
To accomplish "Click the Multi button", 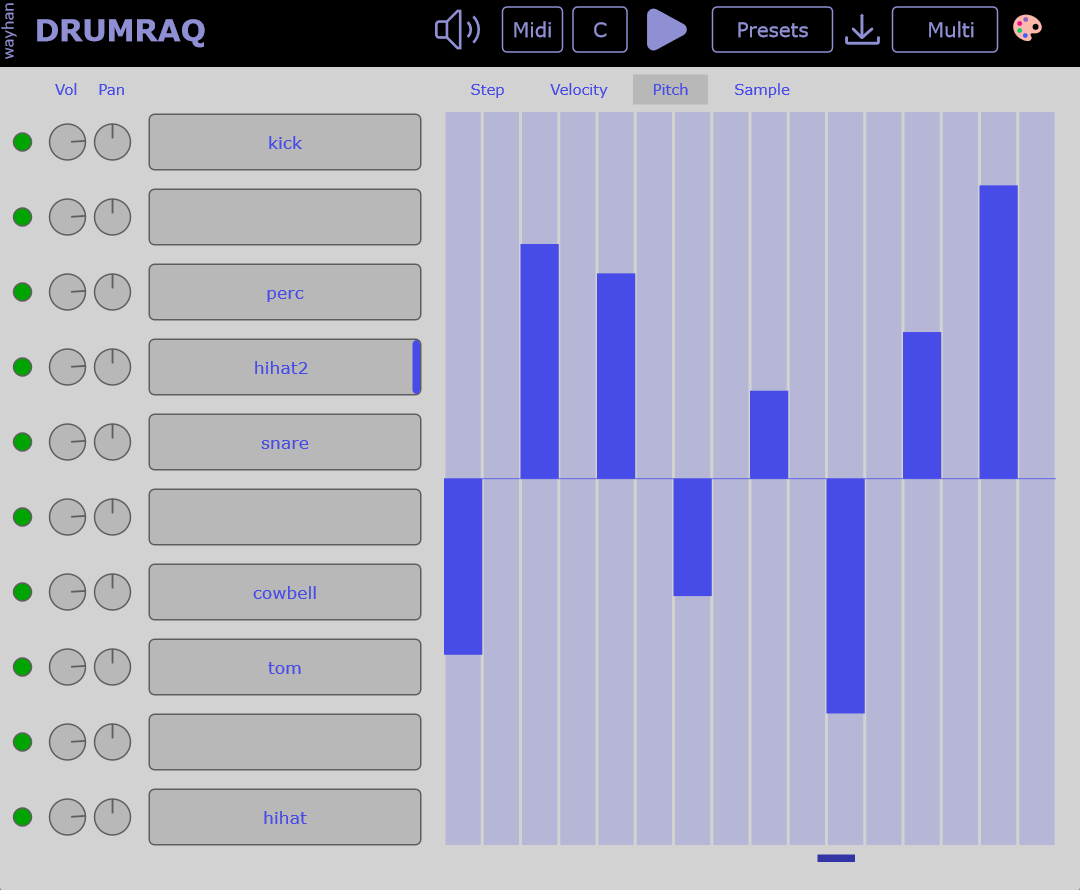I will click(x=945, y=30).
